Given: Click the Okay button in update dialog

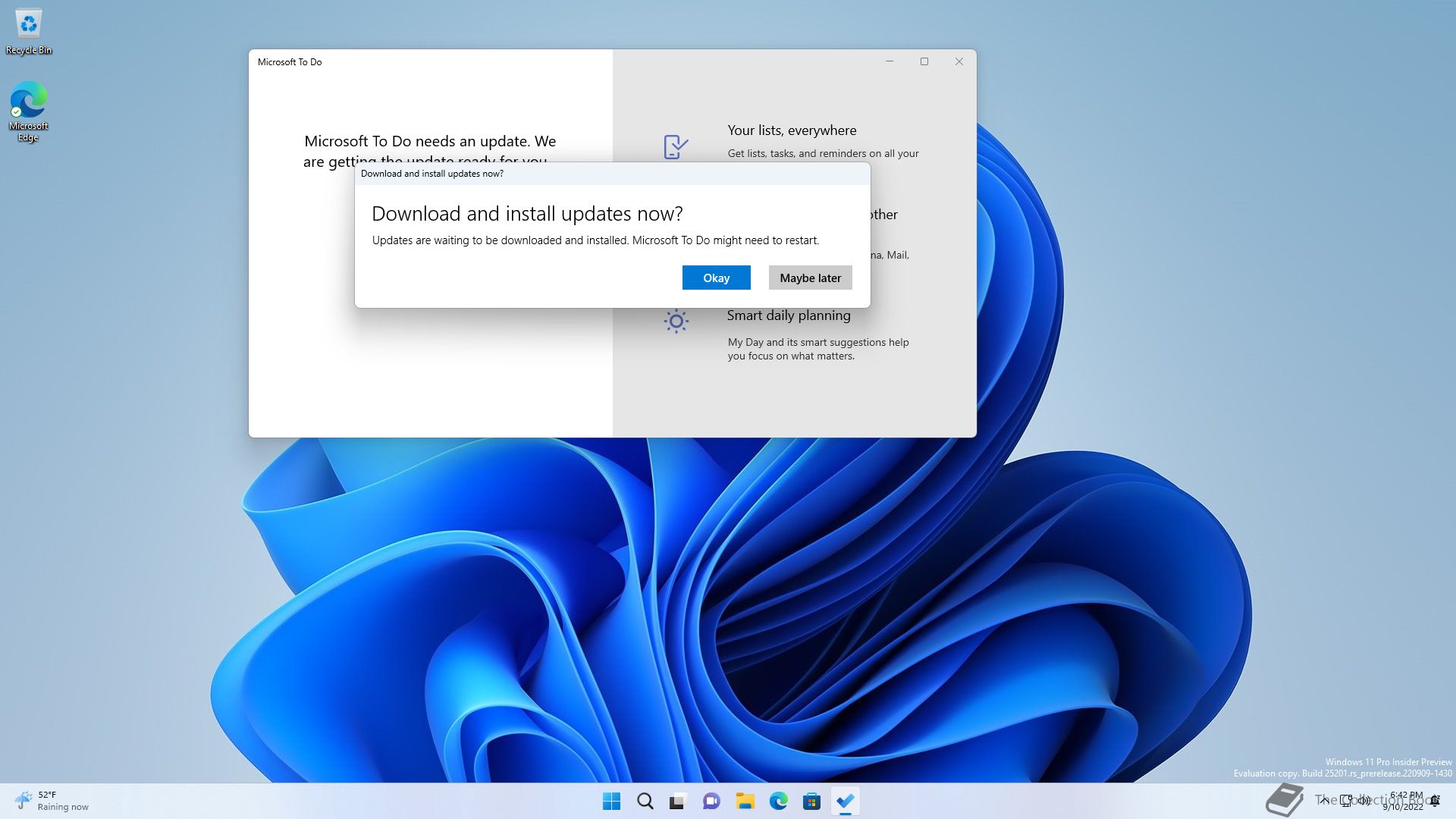Looking at the screenshot, I should 716,278.
